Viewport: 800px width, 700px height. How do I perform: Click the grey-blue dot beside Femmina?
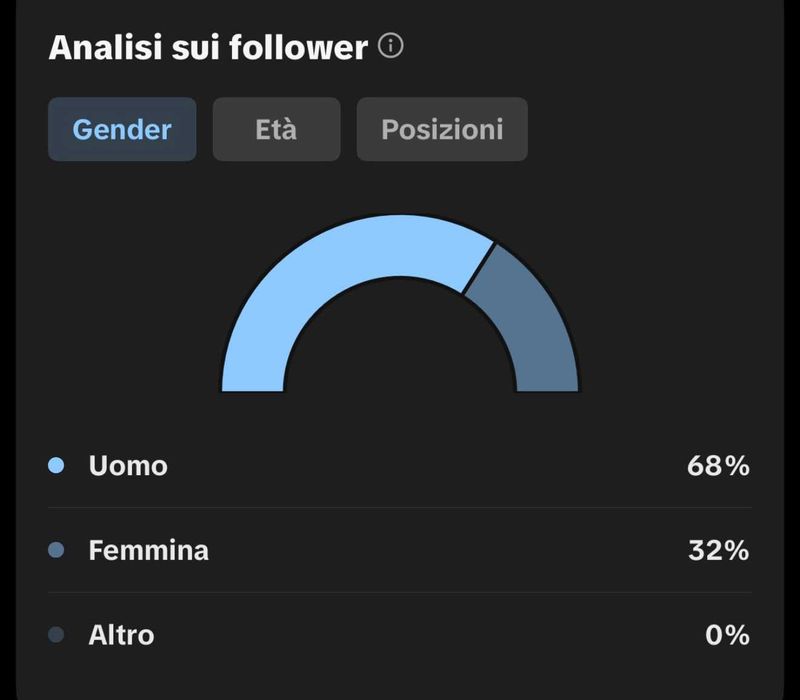coord(57,550)
